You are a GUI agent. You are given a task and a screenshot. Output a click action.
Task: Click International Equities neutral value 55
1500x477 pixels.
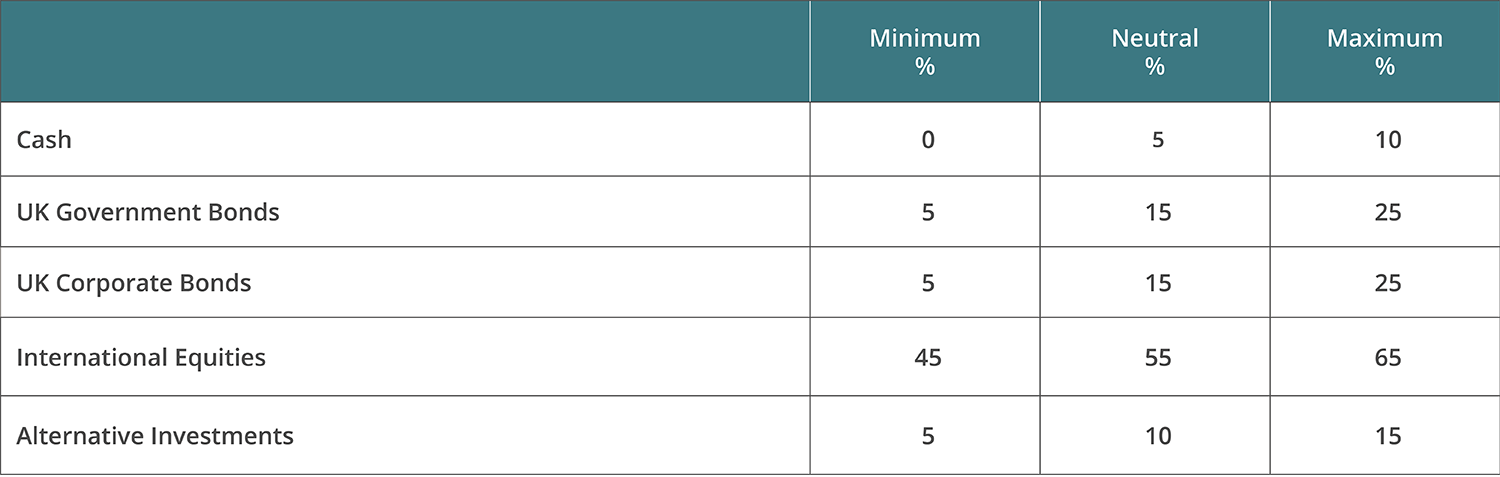[x=1158, y=357]
